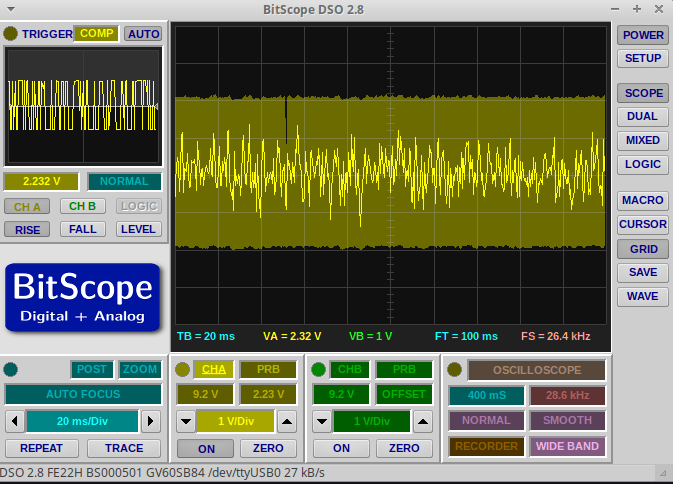
Task: Toggle the AUTO trigger mode
Action: [143, 34]
